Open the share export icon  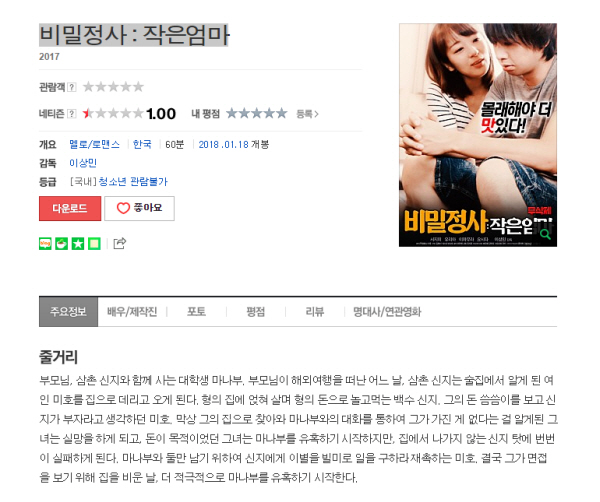pyautogui.click(x=120, y=243)
